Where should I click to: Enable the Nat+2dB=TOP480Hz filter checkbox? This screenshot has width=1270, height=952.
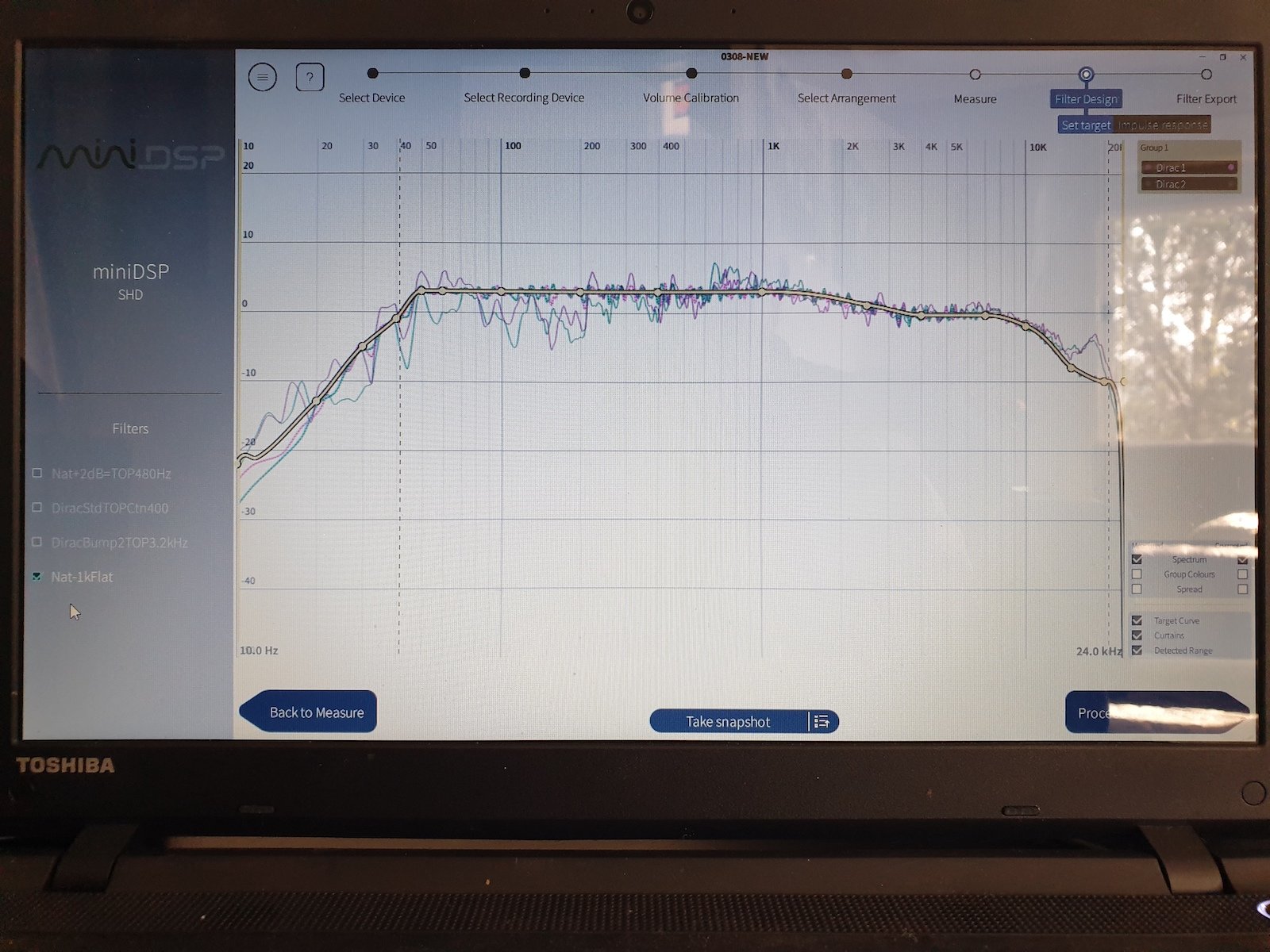click(37, 473)
